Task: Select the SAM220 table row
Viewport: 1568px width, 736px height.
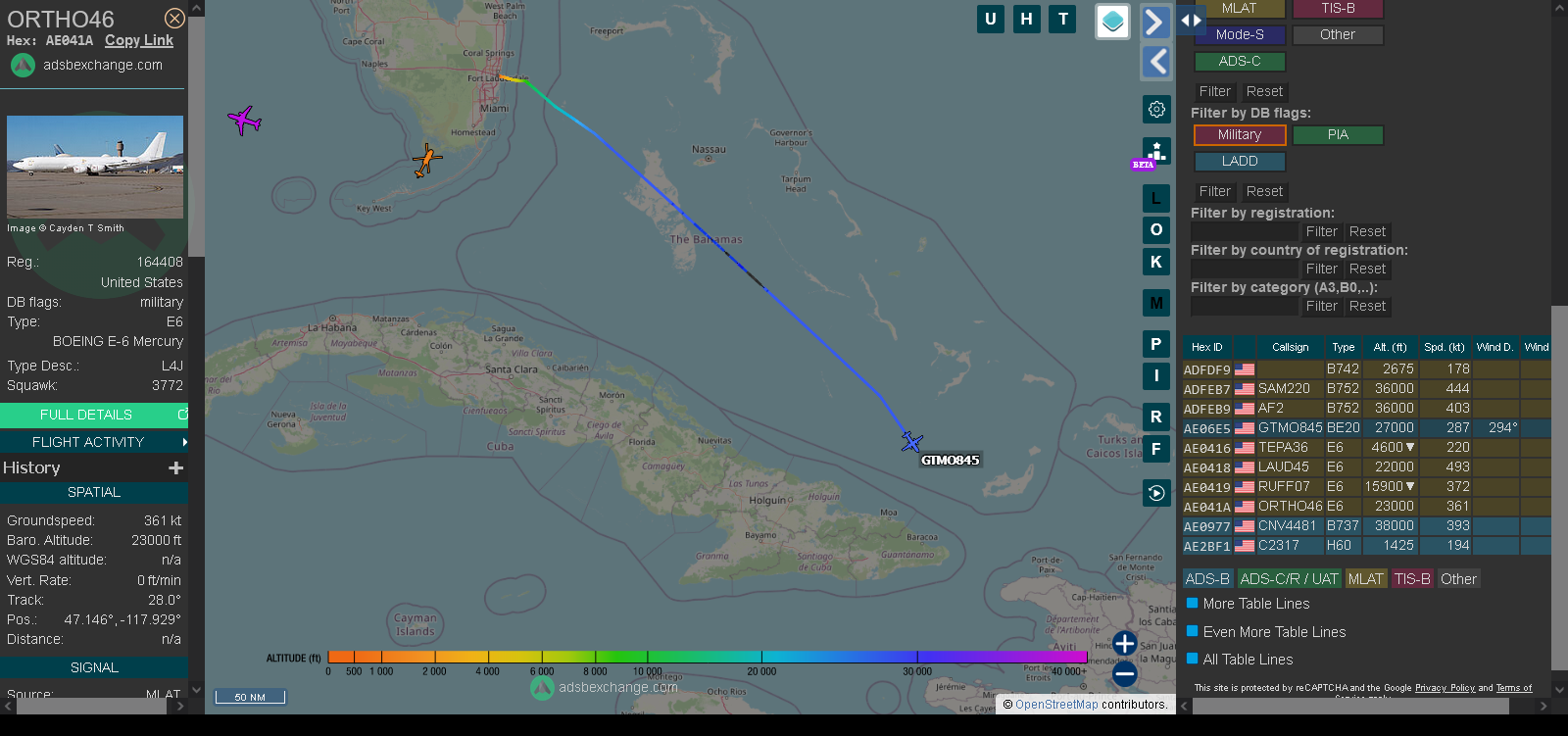Action: click(x=1366, y=388)
